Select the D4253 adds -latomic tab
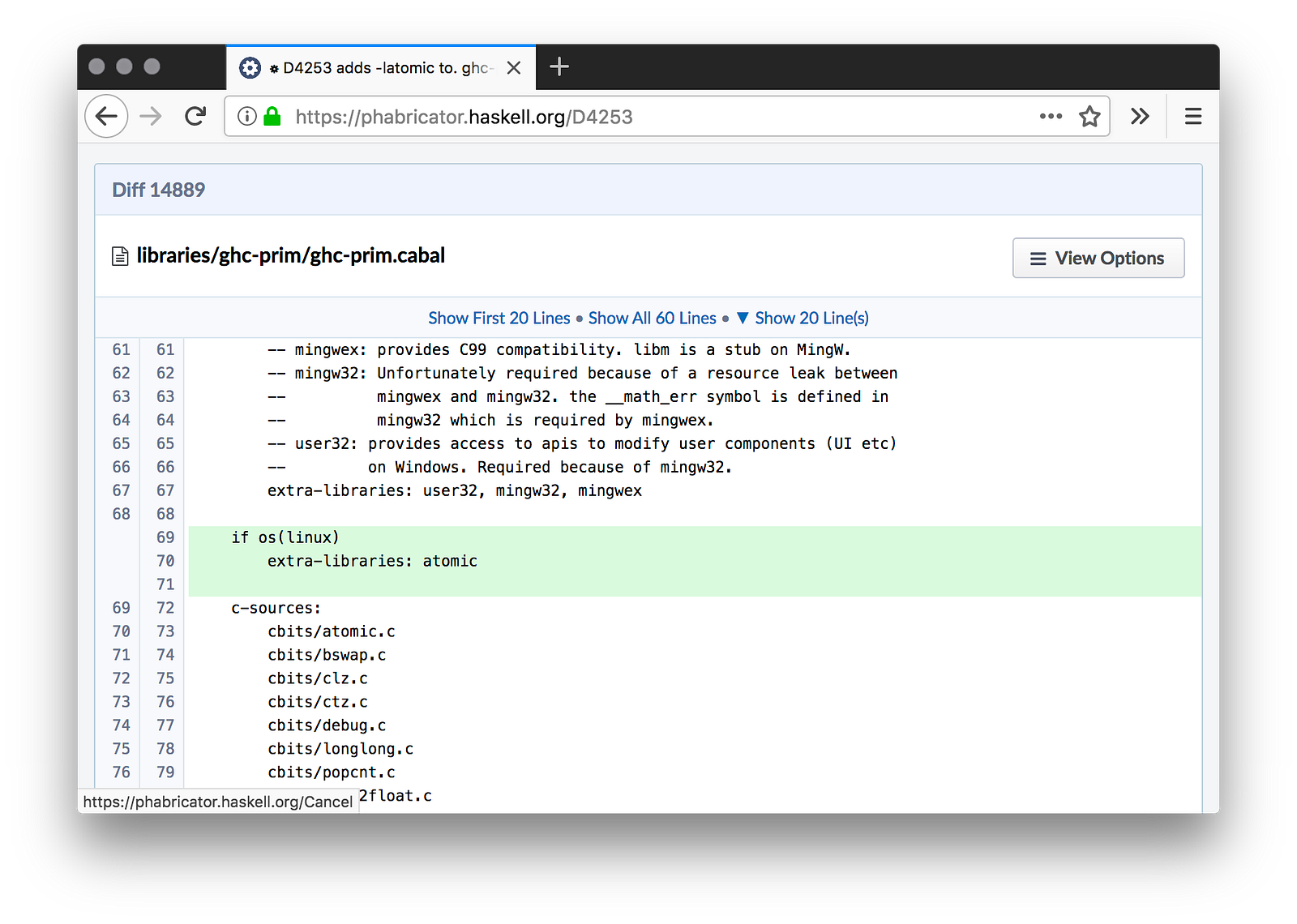This screenshot has width=1297, height=924. [381, 68]
